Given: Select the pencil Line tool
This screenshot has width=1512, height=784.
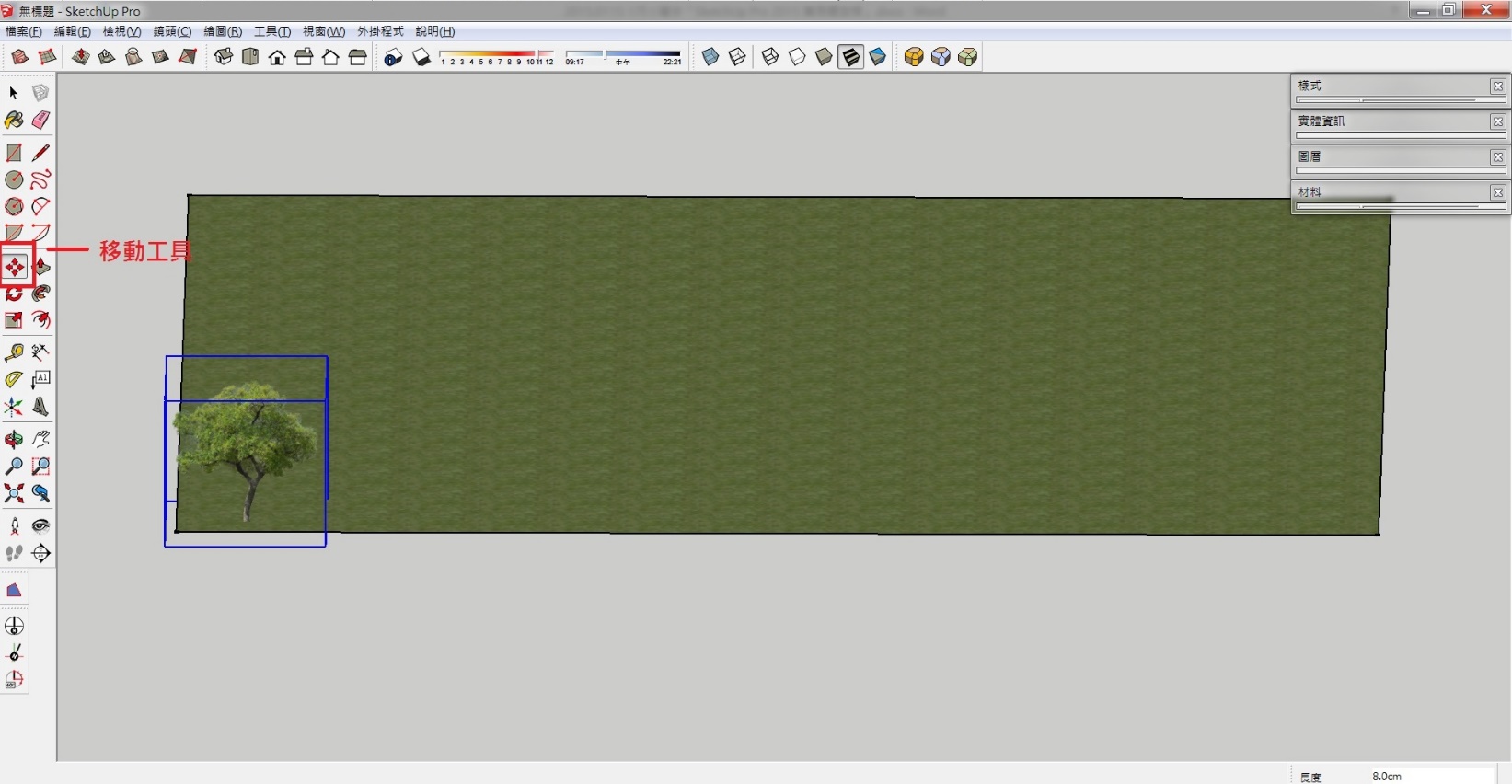Looking at the screenshot, I should pos(40,153).
